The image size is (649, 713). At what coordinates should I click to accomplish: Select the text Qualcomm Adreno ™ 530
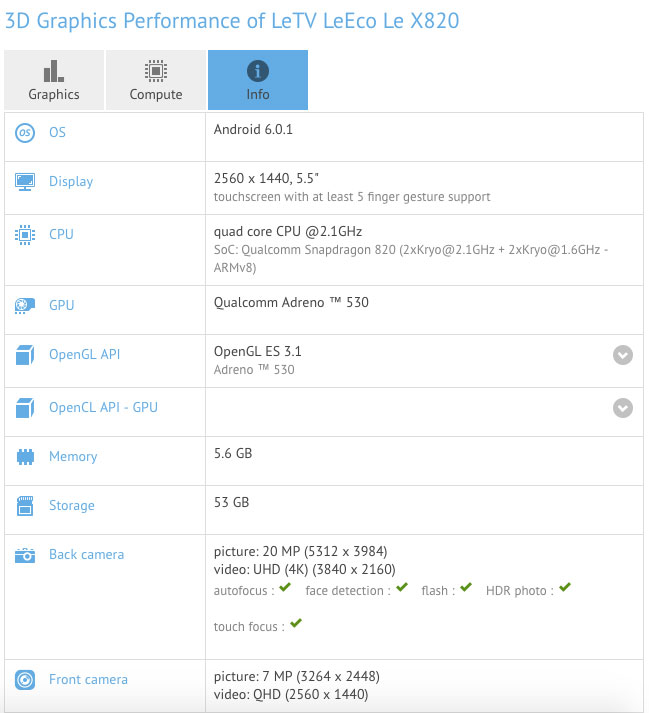coord(291,302)
